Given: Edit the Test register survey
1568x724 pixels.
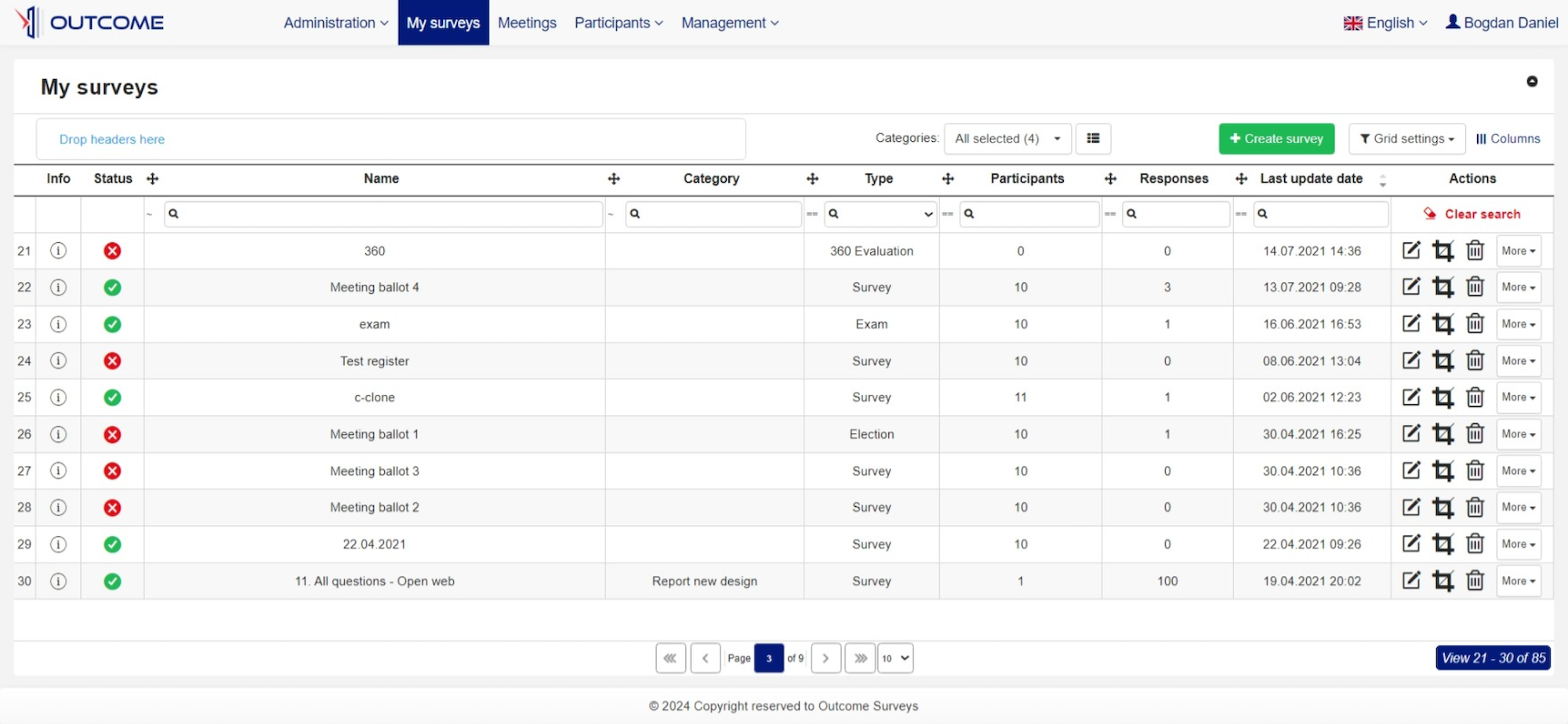Looking at the screenshot, I should [x=1411, y=360].
